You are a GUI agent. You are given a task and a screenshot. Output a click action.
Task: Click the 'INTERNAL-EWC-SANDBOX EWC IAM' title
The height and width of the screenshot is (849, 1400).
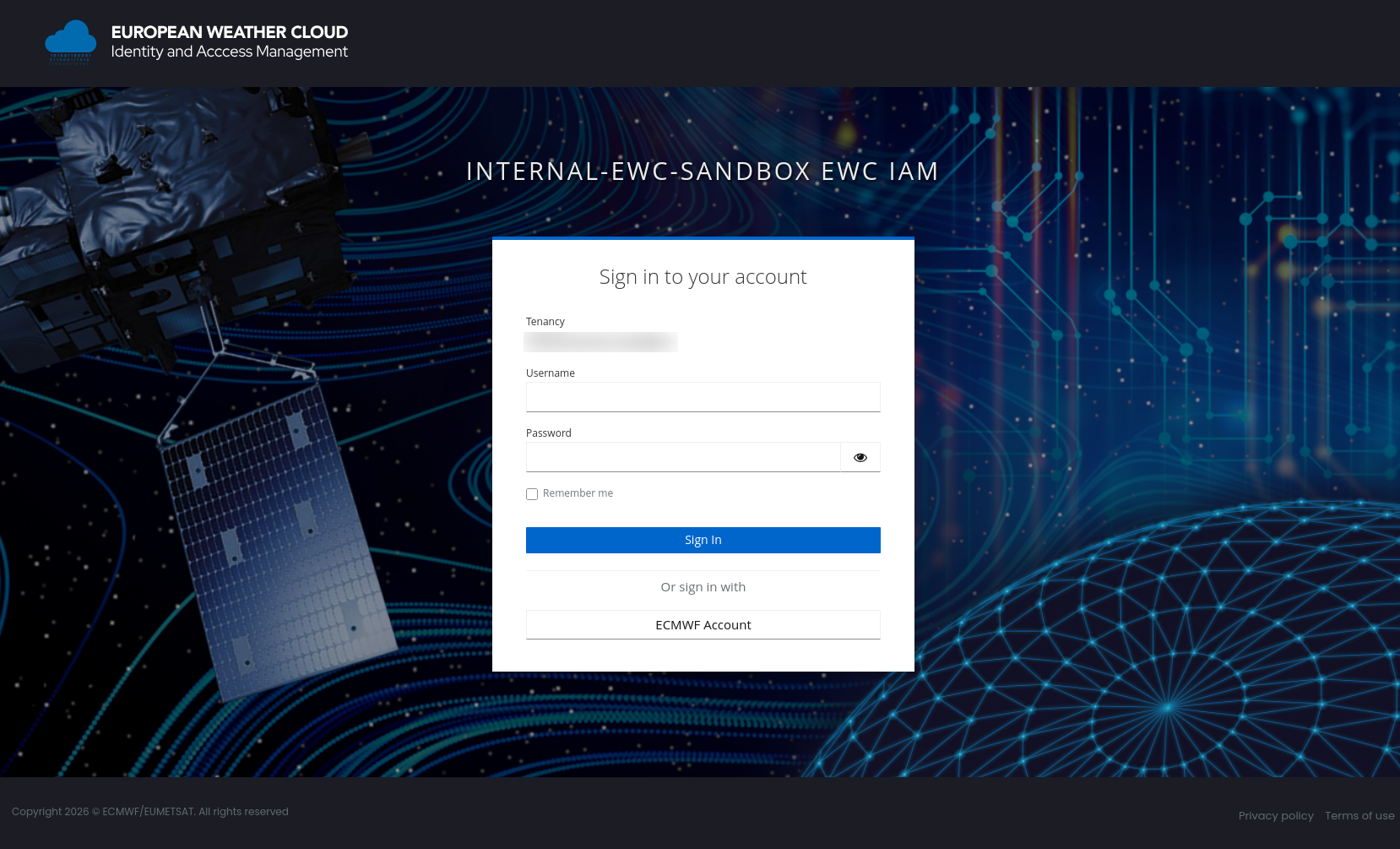[703, 171]
